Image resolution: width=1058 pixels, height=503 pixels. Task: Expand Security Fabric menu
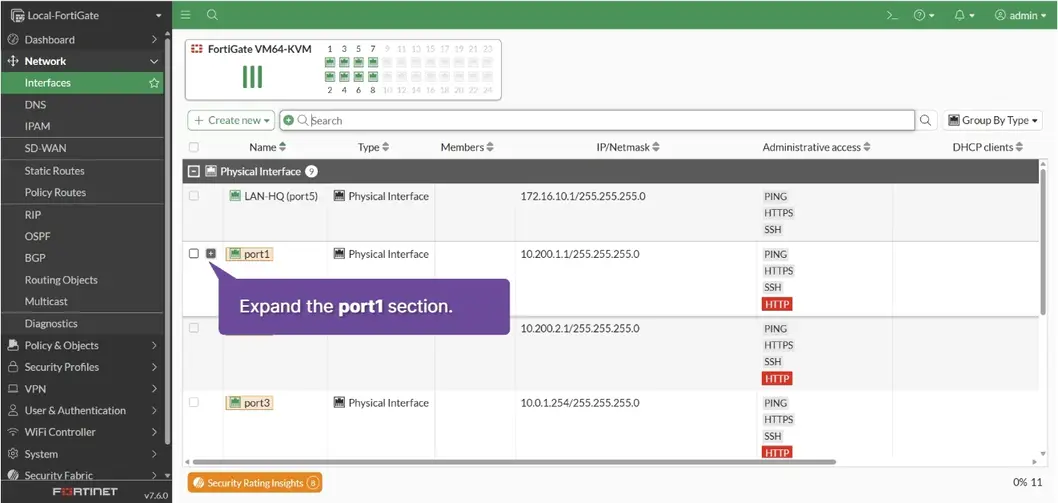pos(82,475)
